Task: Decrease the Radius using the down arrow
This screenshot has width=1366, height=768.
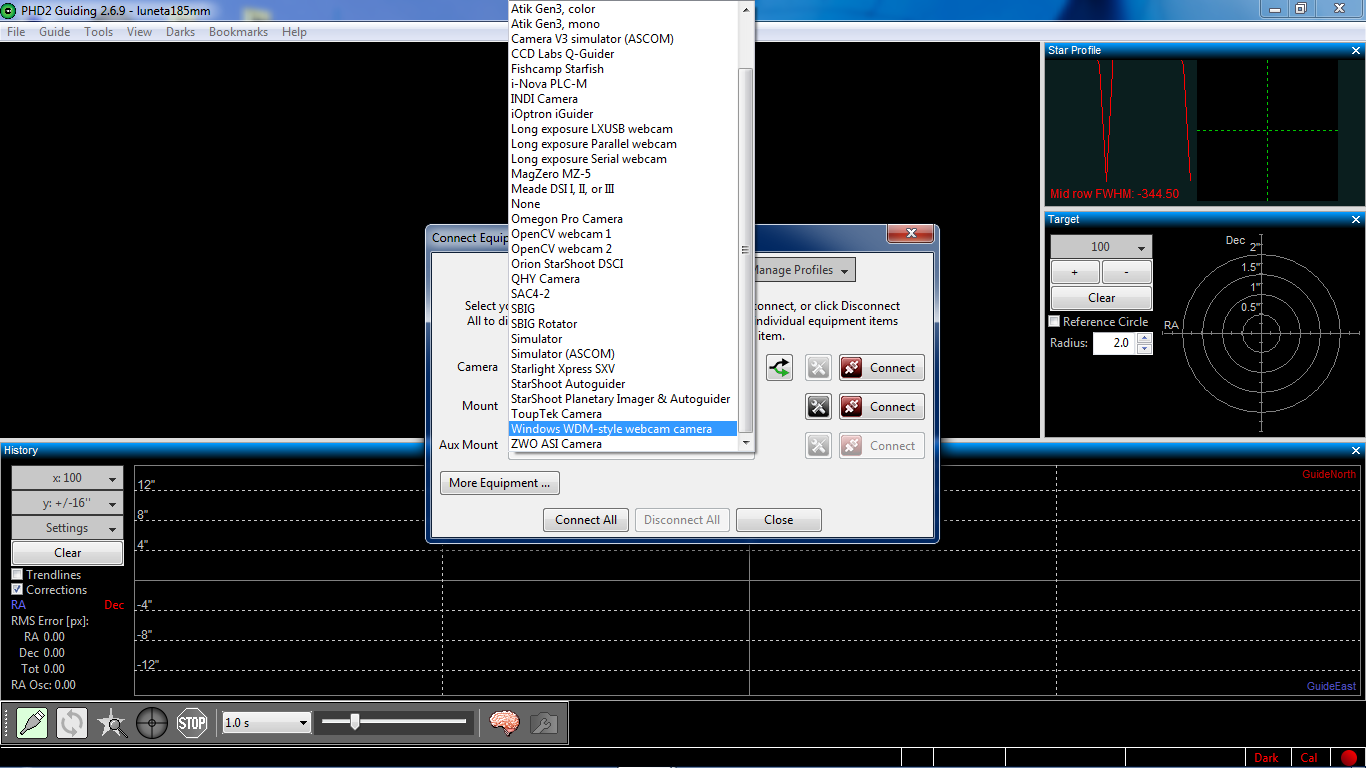Action: pyautogui.click(x=1145, y=349)
